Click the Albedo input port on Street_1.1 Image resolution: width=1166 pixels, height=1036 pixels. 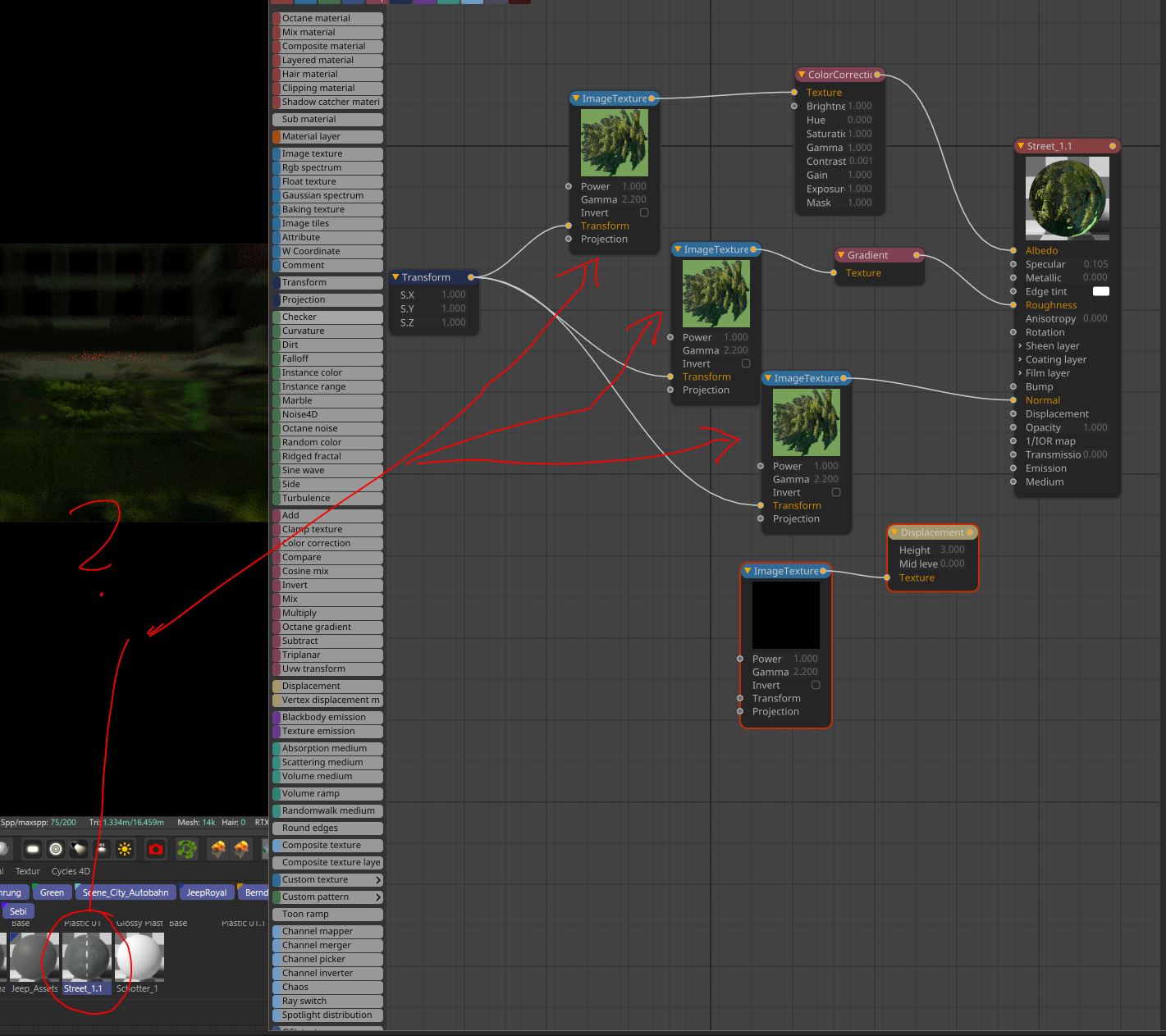pos(1014,250)
